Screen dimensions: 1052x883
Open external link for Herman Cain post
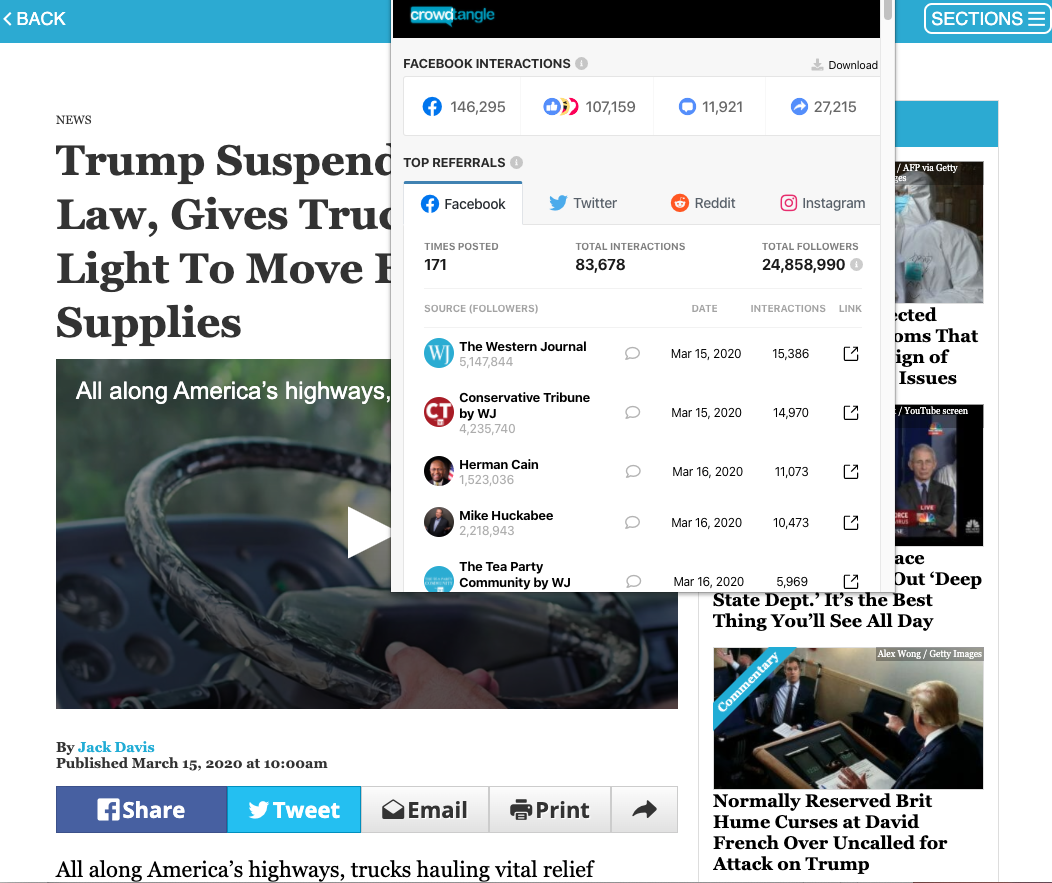click(x=851, y=472)
